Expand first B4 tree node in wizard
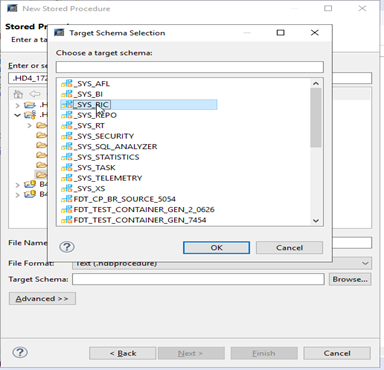This screenshot has height=370, width=384. click(x=18, y=184)
